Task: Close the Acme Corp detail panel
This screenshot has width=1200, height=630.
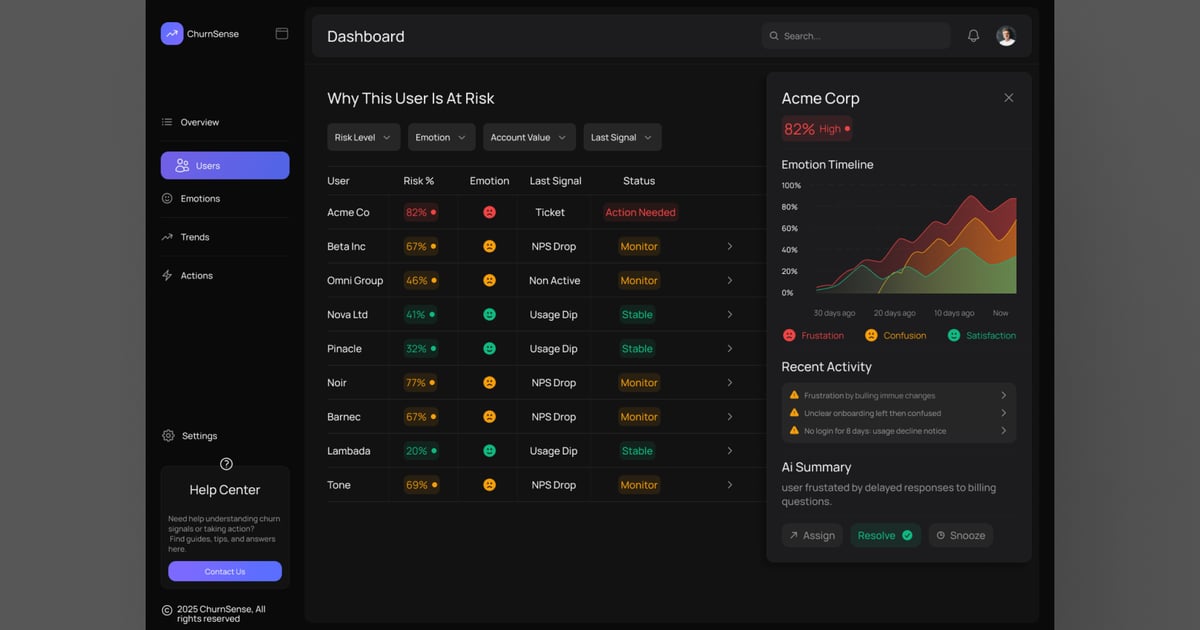Action: coord(1009,98)
